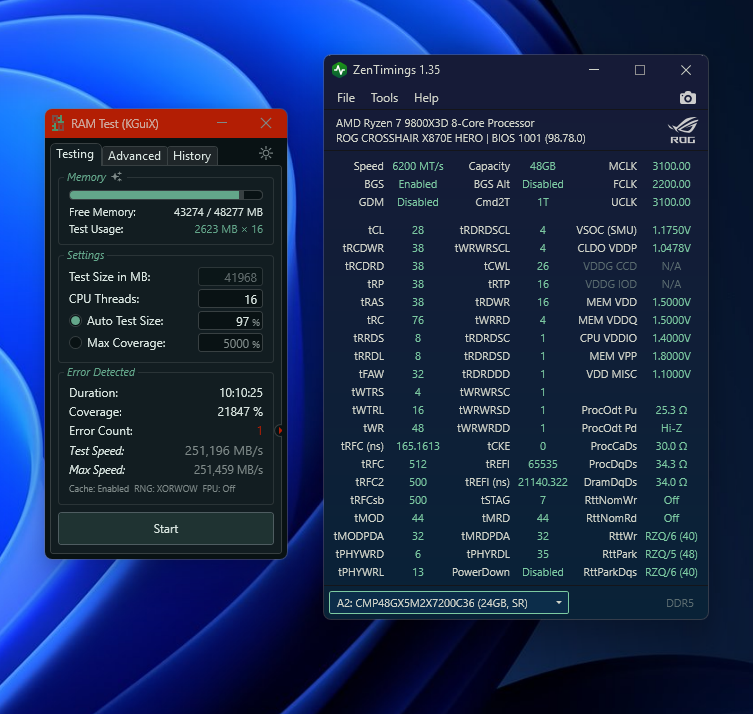
Task: Open the memory module selector dropdown
Action: coord(448,602)
